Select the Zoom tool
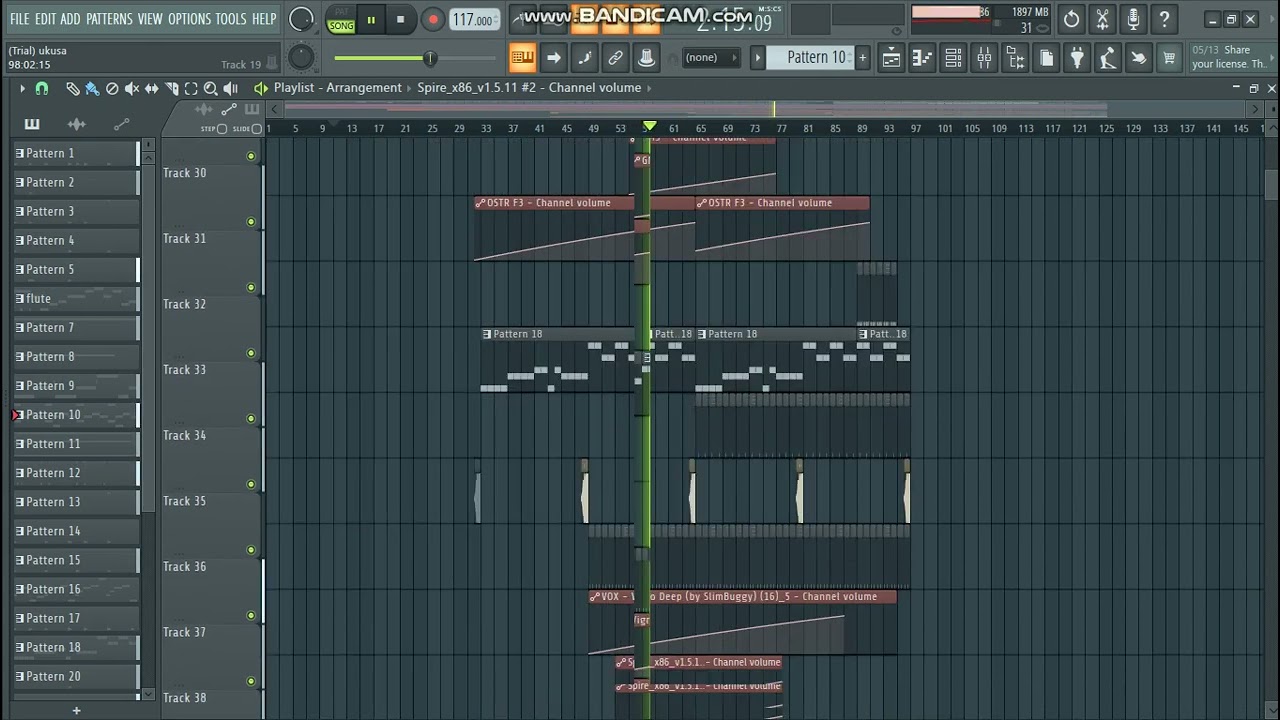Screen dimensions: 1280x720 211,89
